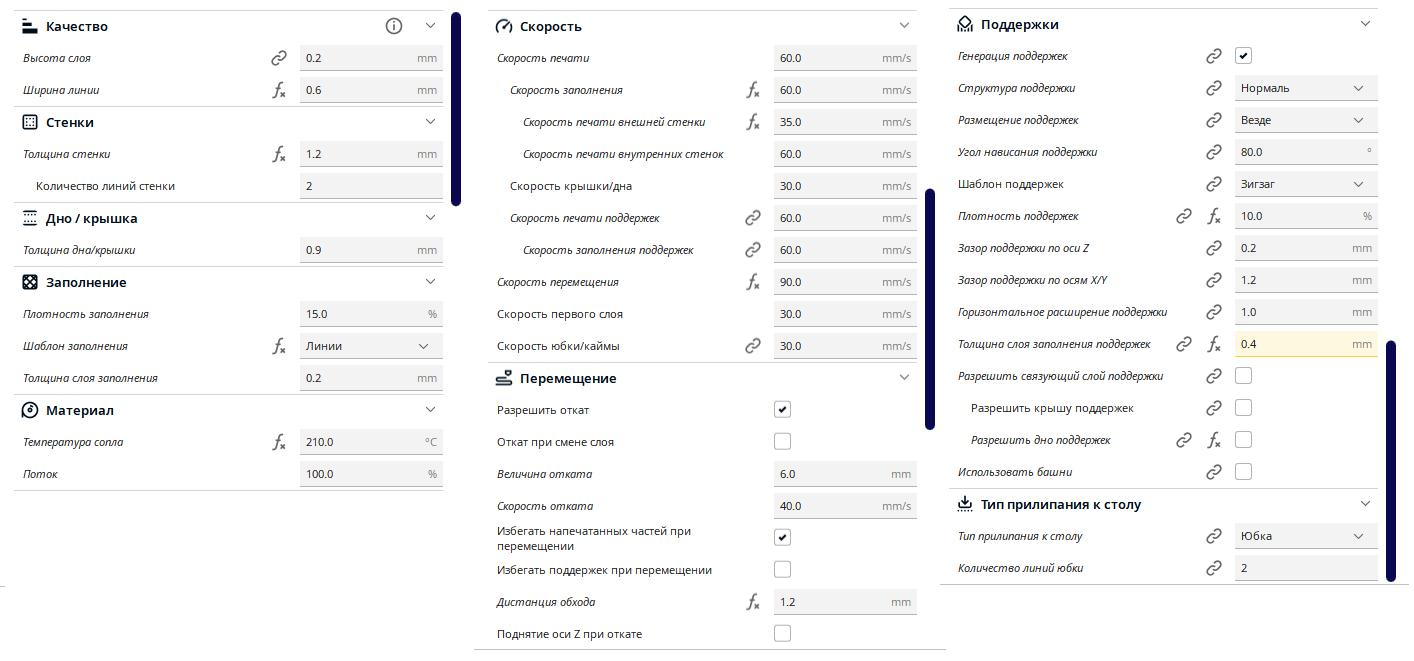Click the Плотность заполнения value field
Screen dimensions: 1414x661
pos(371,314)
